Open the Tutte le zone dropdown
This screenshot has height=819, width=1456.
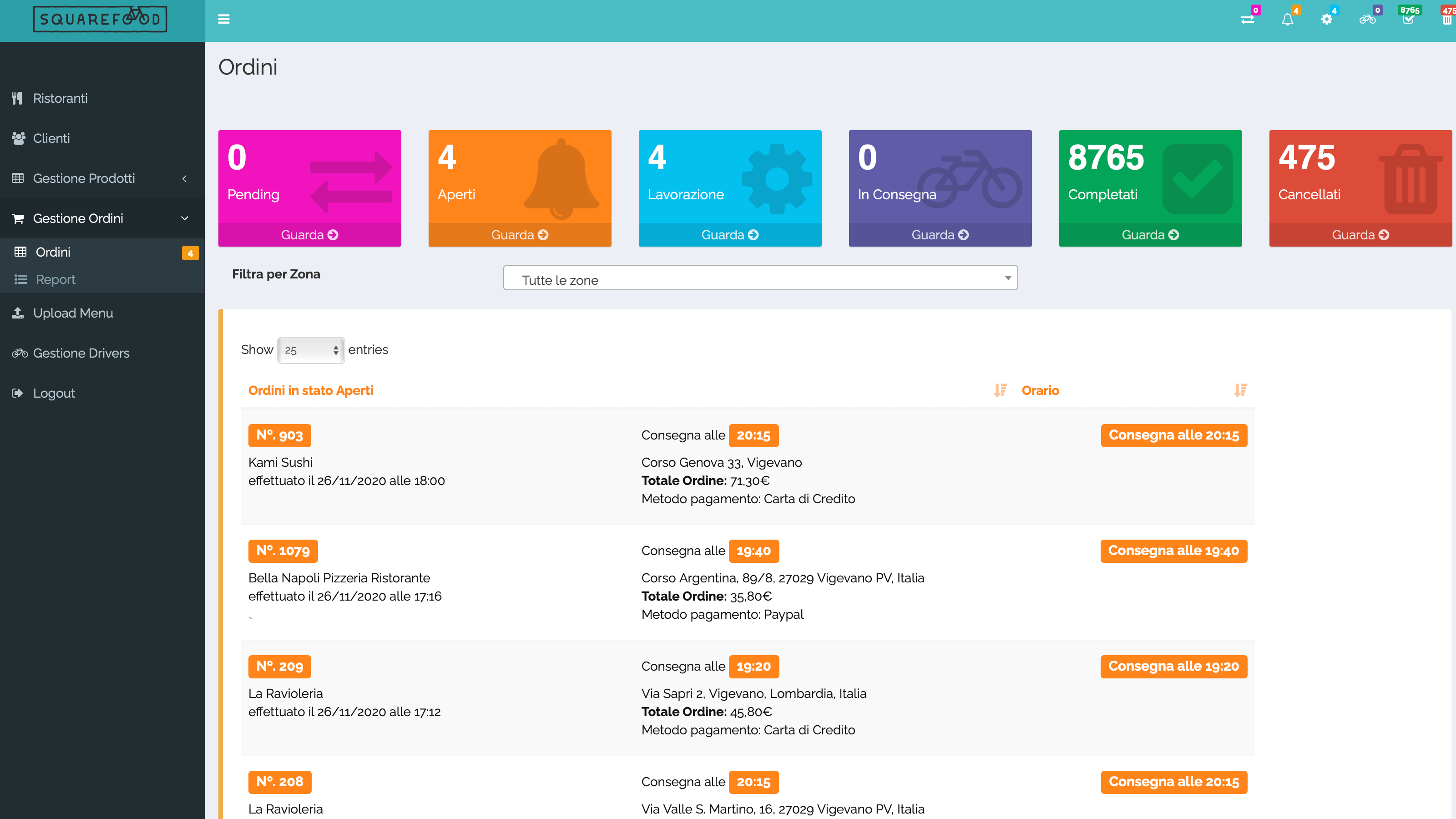(760, 278)
